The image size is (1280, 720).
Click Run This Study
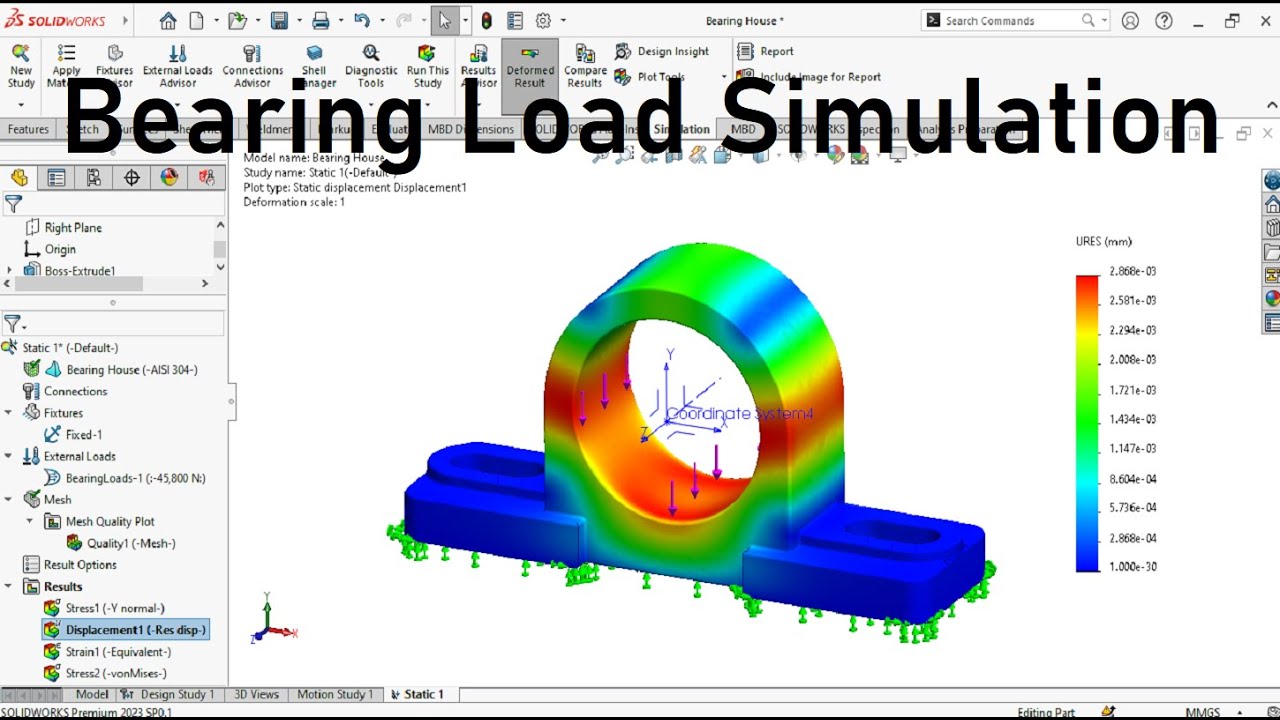428,65
